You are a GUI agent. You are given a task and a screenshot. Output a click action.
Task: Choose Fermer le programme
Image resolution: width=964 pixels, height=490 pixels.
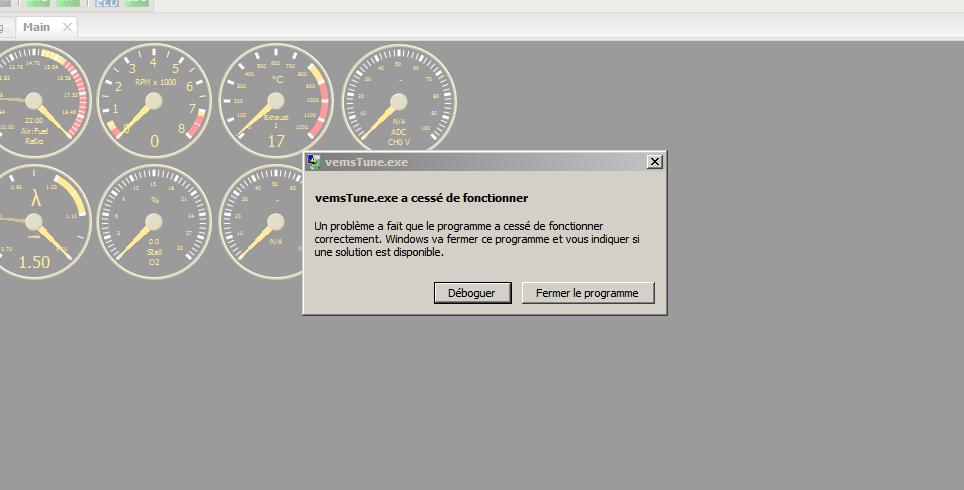(x=587, y=293)
